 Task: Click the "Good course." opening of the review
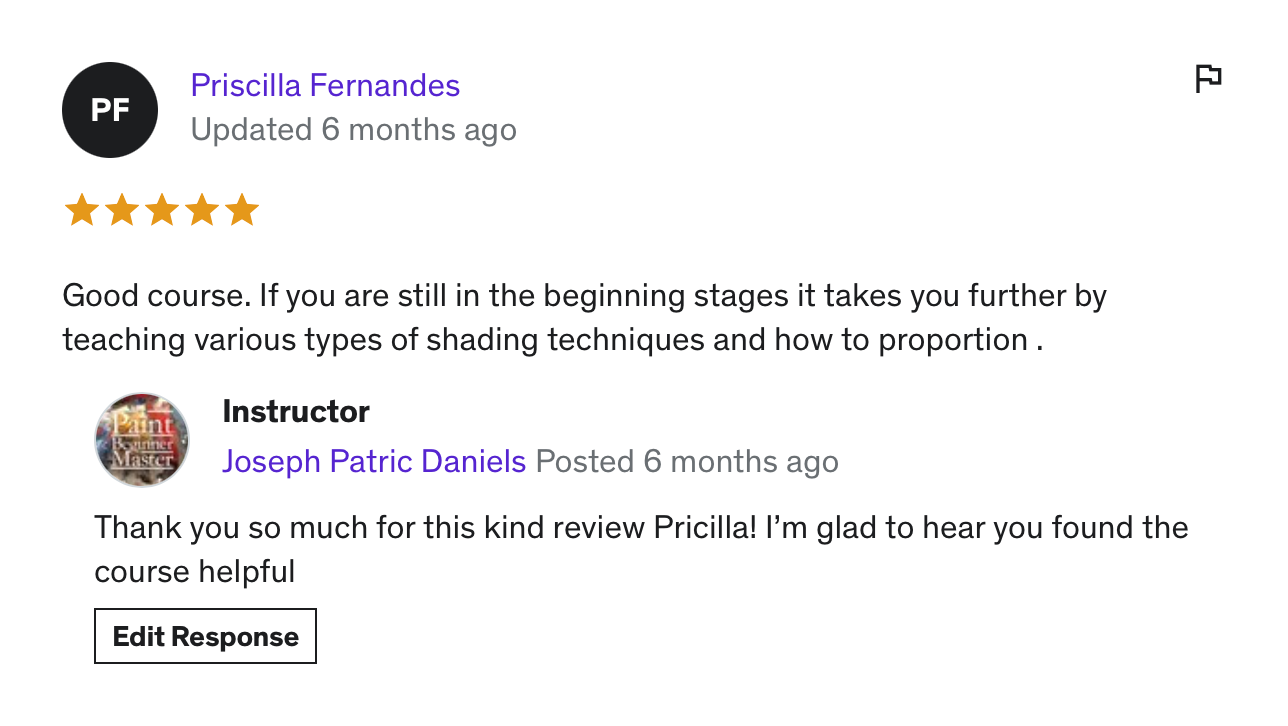pos(155,296)
